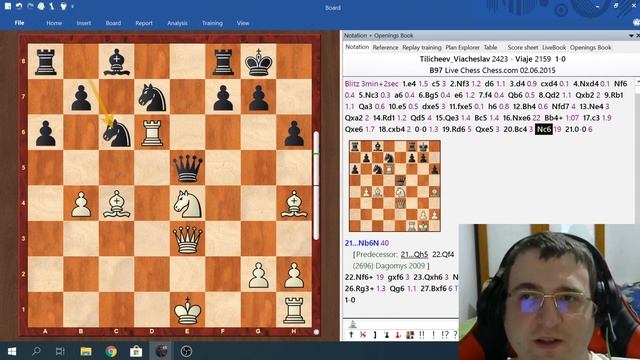Click the Redo arrow icon
Viewport: 640px width, 360px height.
click(30, 6)
